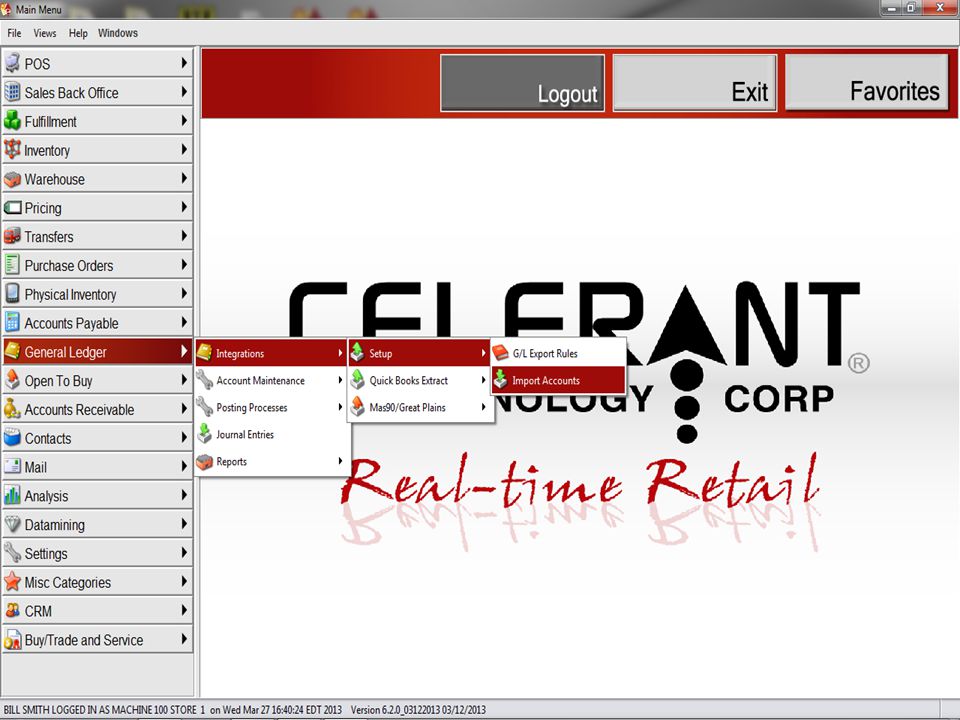The width and height of the screenshot is (960, 720).
Task: Open the Windows menu
Action: 118,33
